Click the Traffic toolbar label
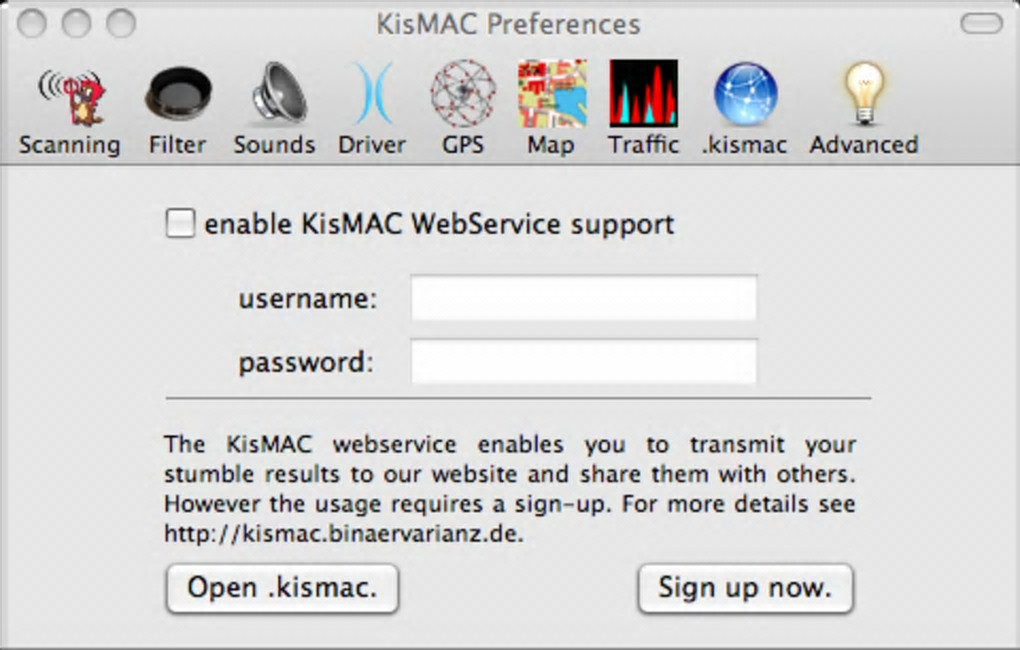 click(643, 145)
